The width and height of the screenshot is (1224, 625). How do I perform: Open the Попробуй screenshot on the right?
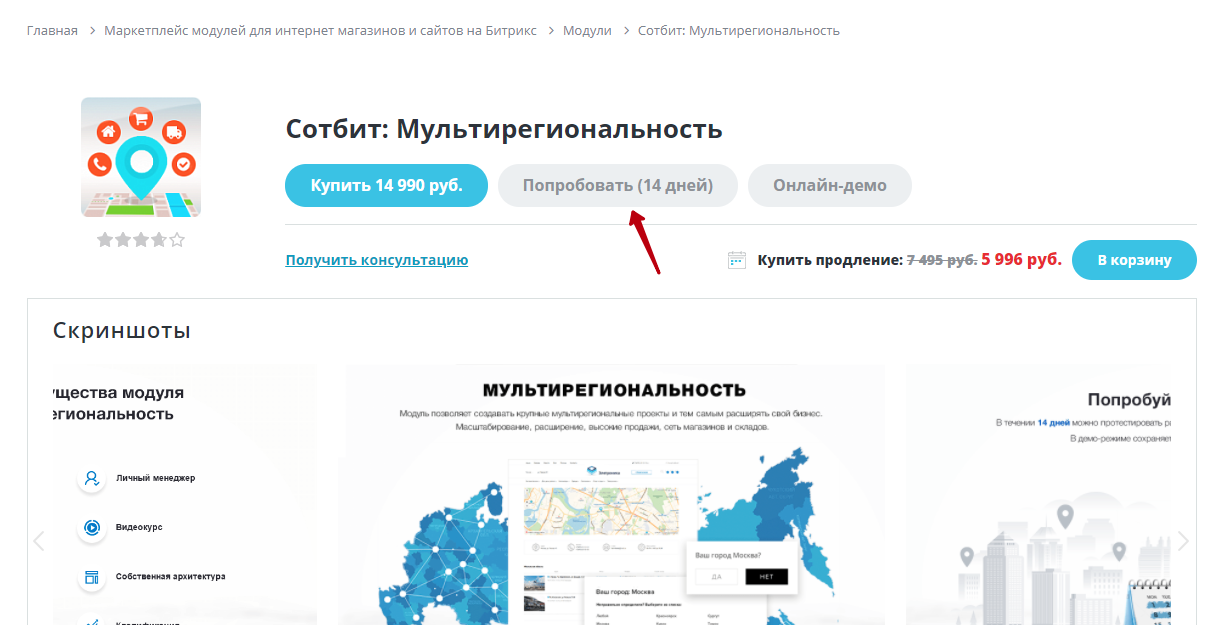click(x=1038, y=495)
